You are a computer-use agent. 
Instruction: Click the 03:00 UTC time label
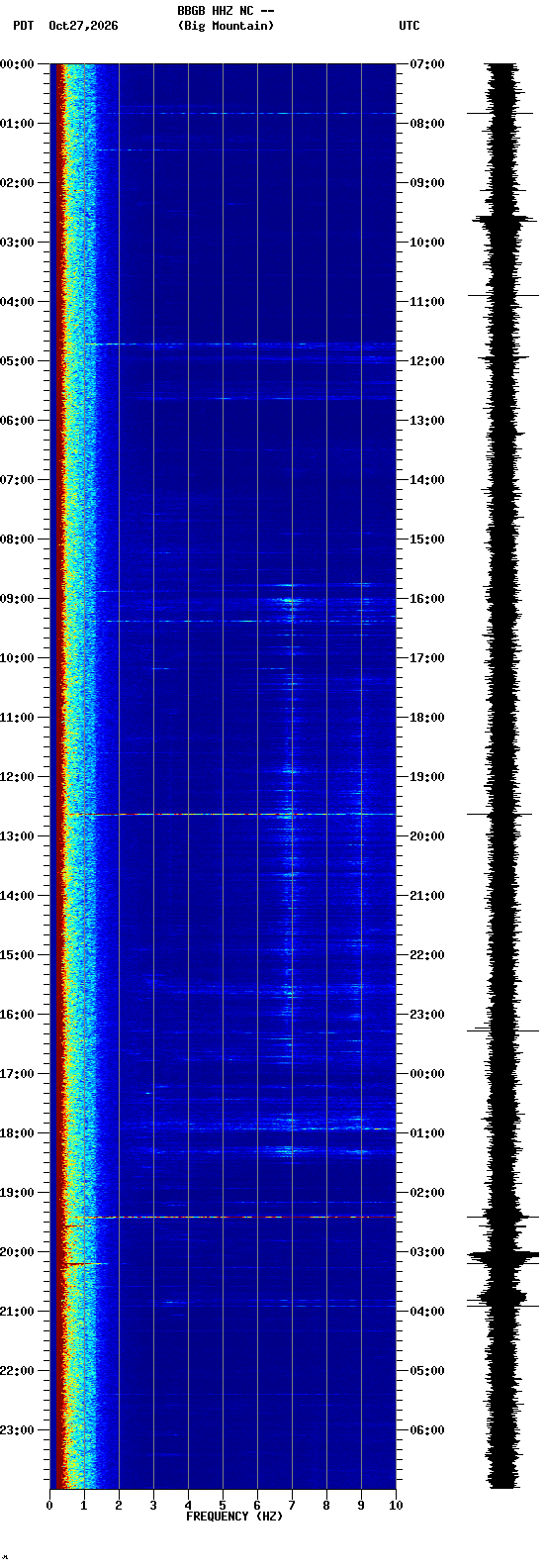click(x=427, y=1252)
